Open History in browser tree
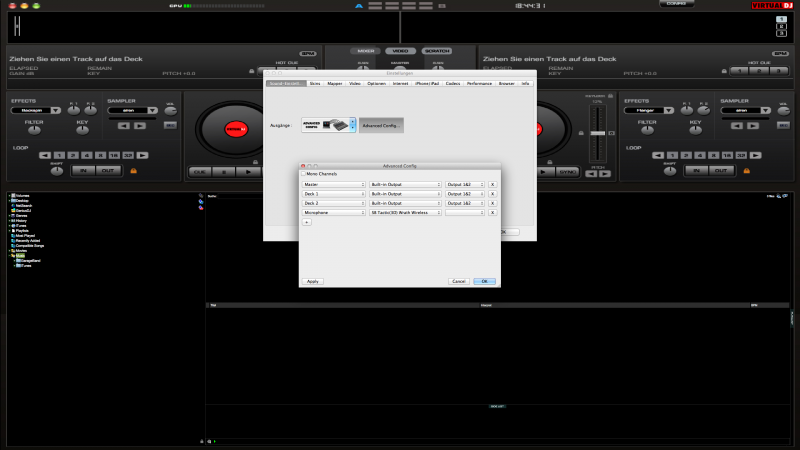Image resolution: width=800 pixels, height=450 pixels. [x=21, y=220]
